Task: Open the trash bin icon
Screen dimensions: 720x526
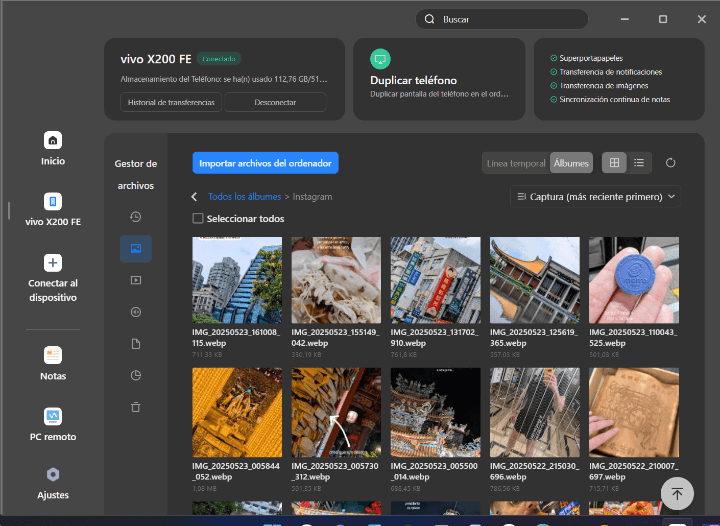Action: point(136,407)
